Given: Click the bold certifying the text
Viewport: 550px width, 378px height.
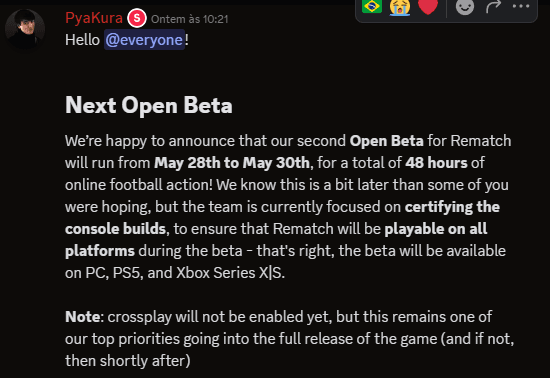Looking at the screenshot, I should pyautogui.click(x=452, y=207).
